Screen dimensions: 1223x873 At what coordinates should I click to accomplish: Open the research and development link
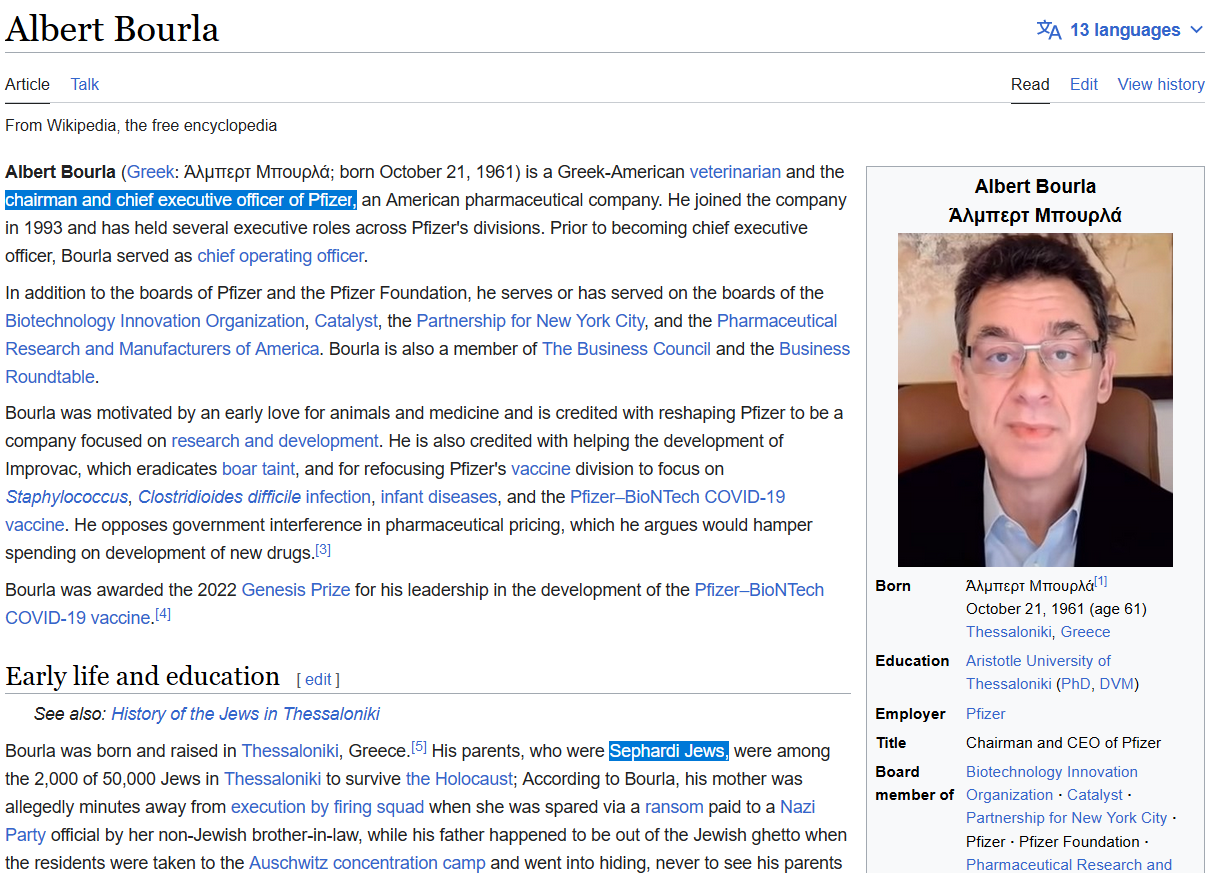pos(275,441)
